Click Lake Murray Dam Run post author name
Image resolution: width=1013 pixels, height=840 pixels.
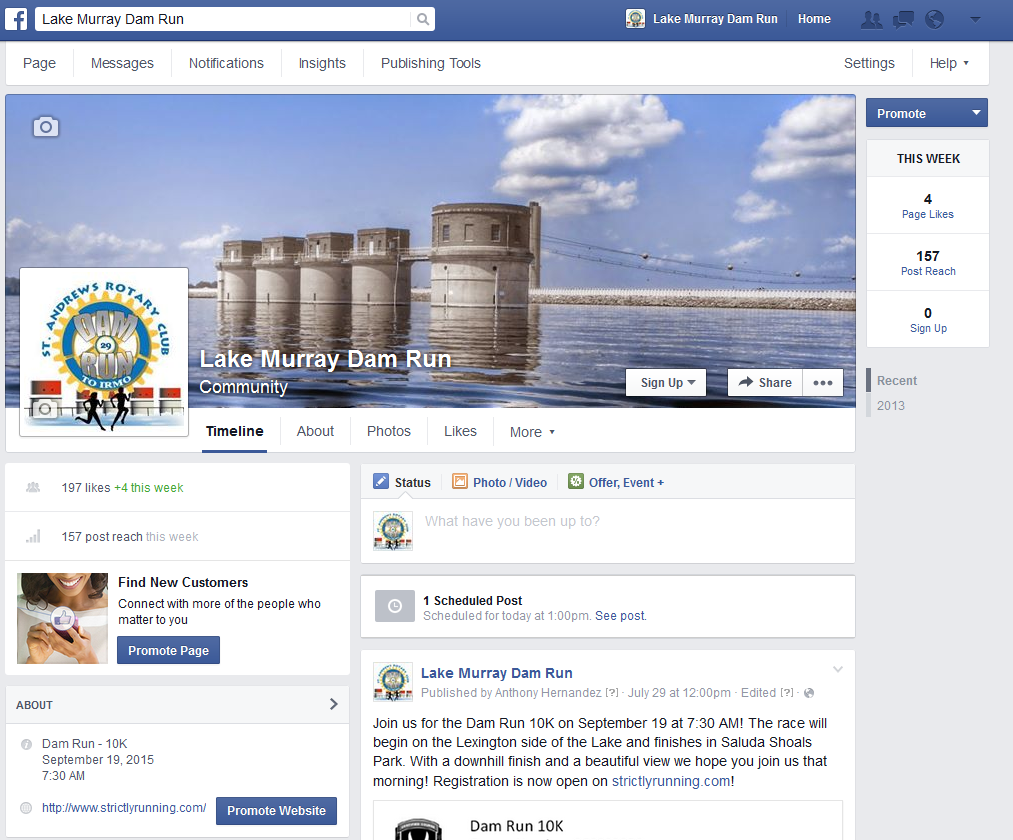(496, 673)
